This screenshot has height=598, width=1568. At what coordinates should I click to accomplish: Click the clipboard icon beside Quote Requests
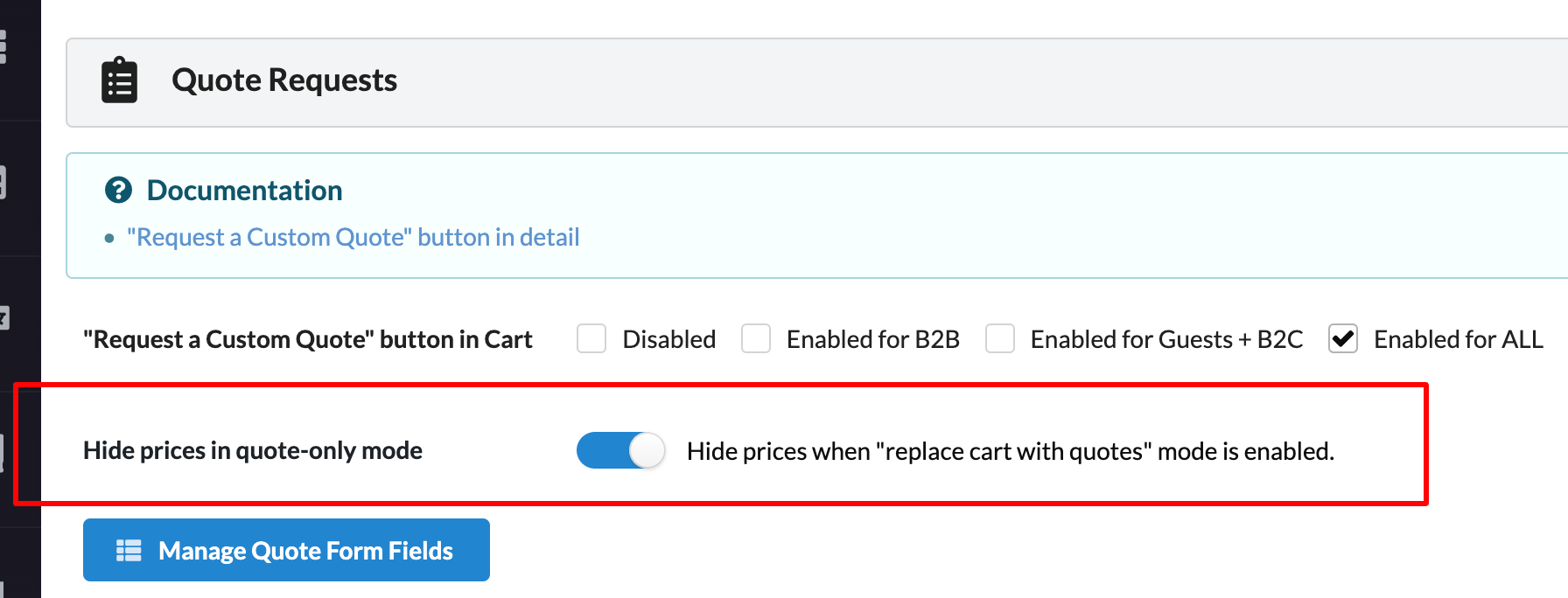119,80
